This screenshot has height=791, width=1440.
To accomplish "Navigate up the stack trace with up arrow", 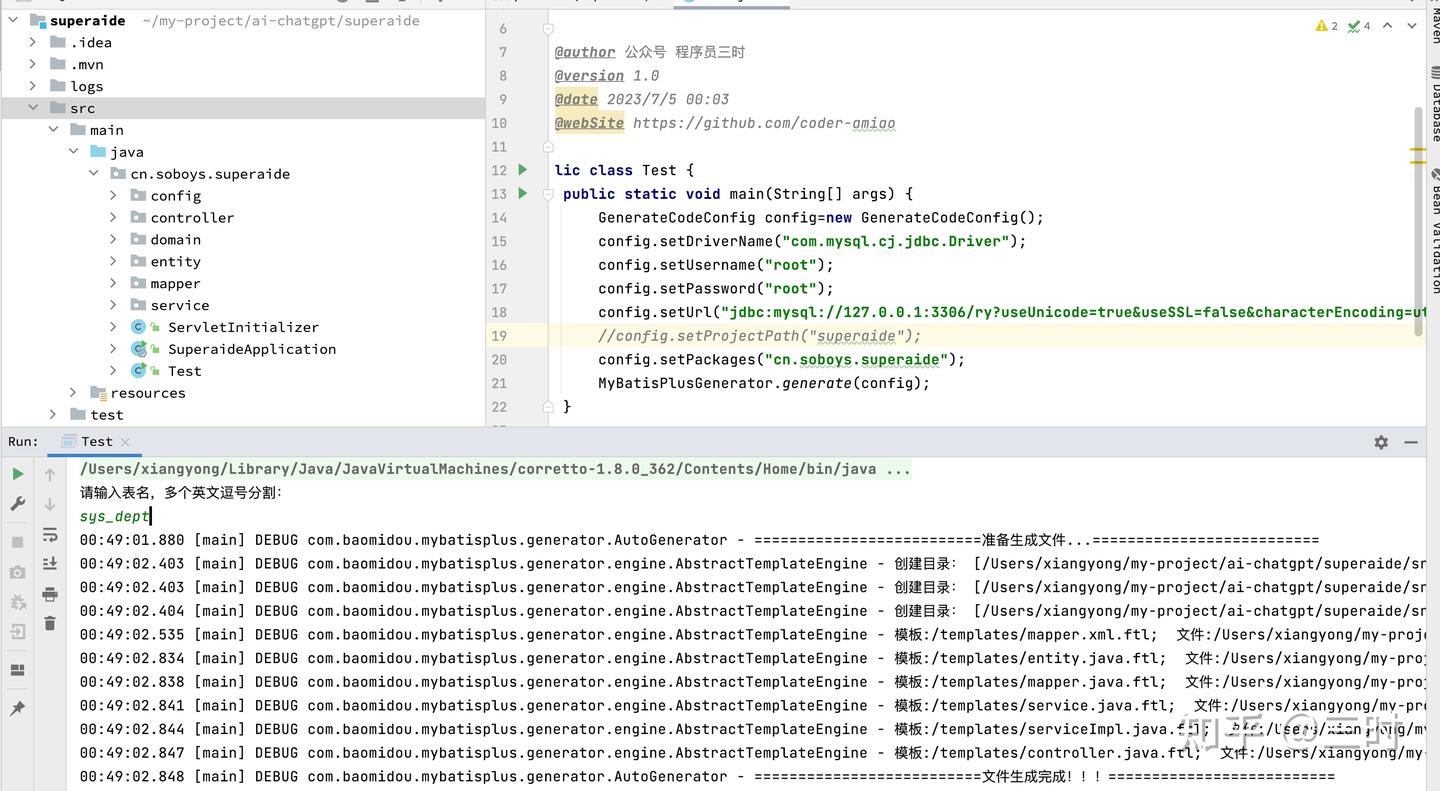I will (50, 473).
